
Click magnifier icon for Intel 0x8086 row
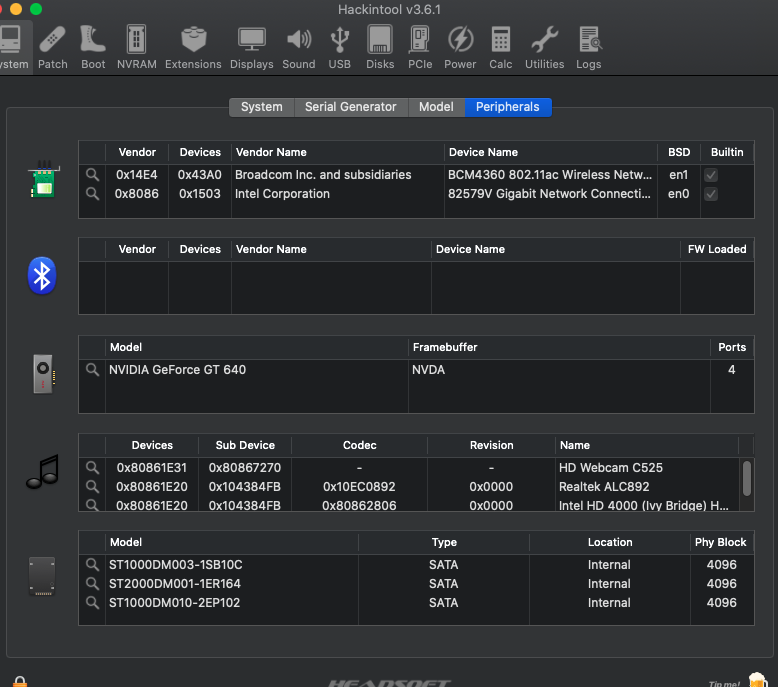coord(92,193)
